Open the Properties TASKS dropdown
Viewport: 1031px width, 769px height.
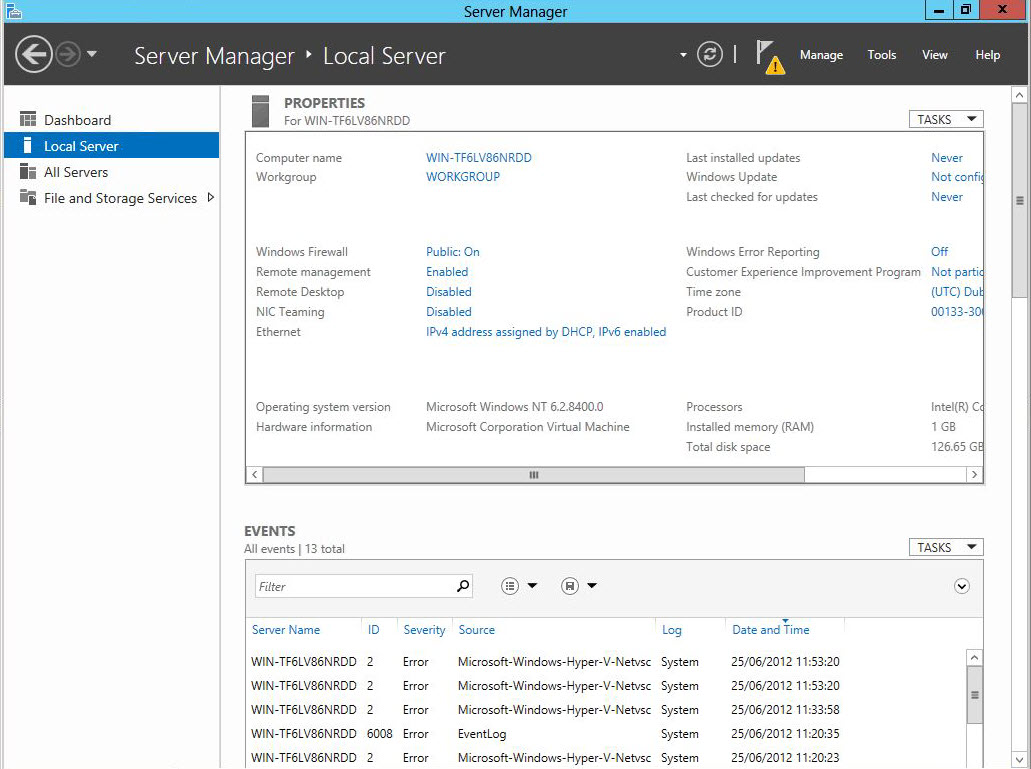point(945,118)
